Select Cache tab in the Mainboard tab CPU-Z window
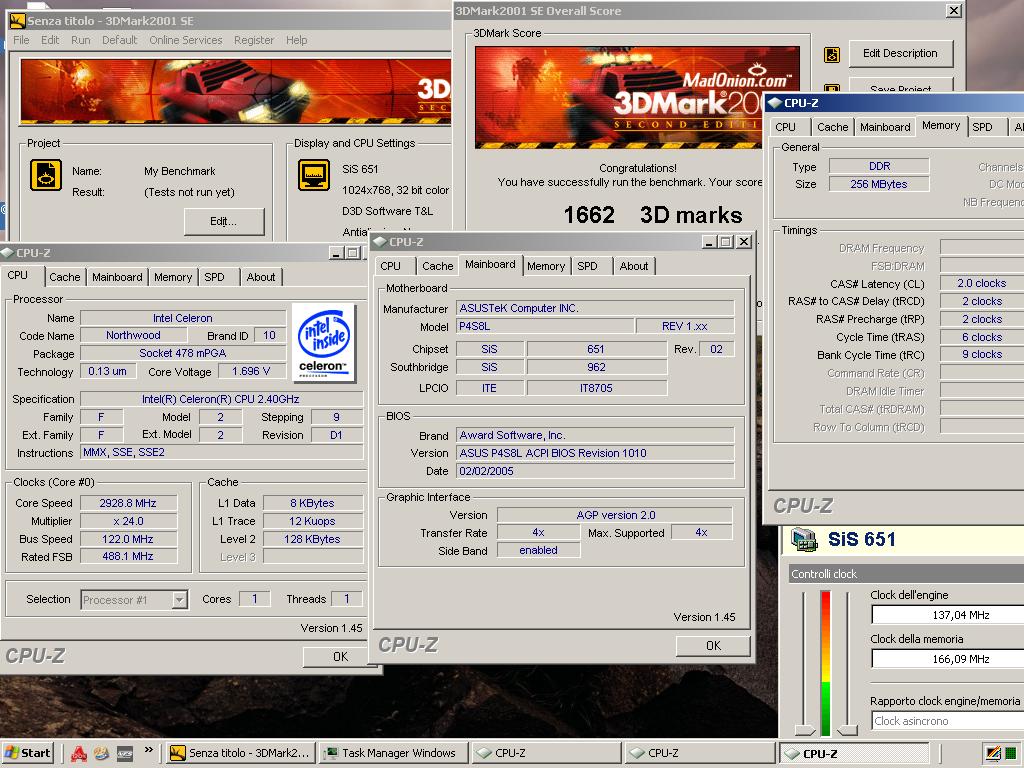1024x768 pixels. tap(438, 266)
